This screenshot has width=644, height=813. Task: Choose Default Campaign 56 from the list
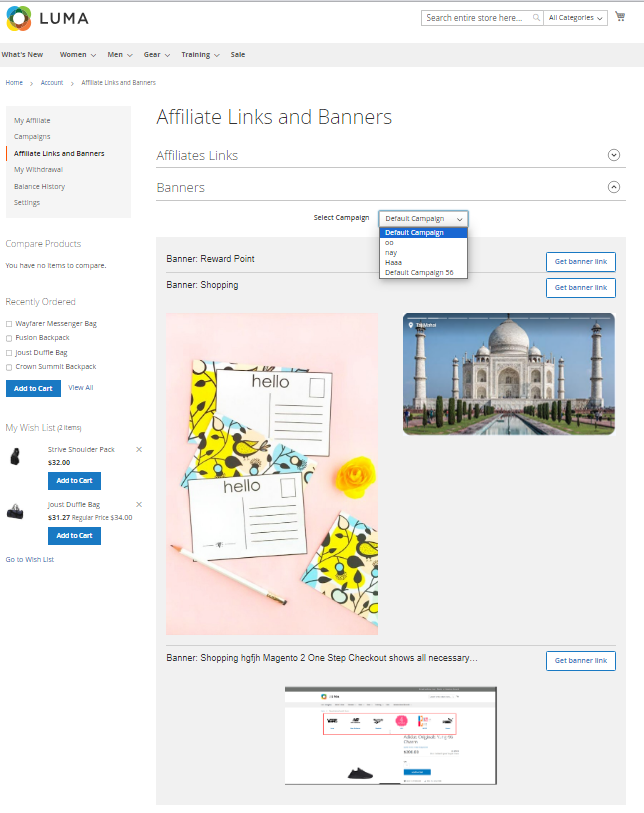[419, 272]
